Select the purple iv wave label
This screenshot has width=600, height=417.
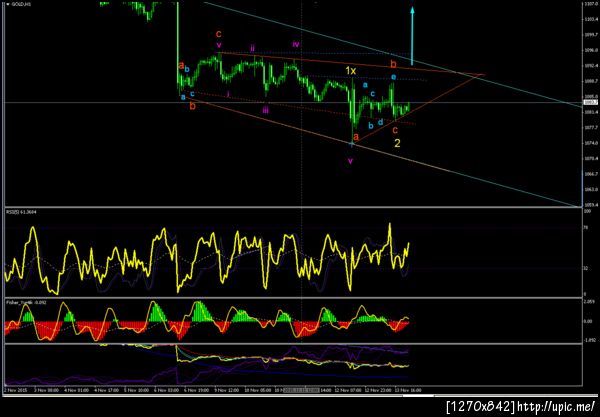point(295,44)
